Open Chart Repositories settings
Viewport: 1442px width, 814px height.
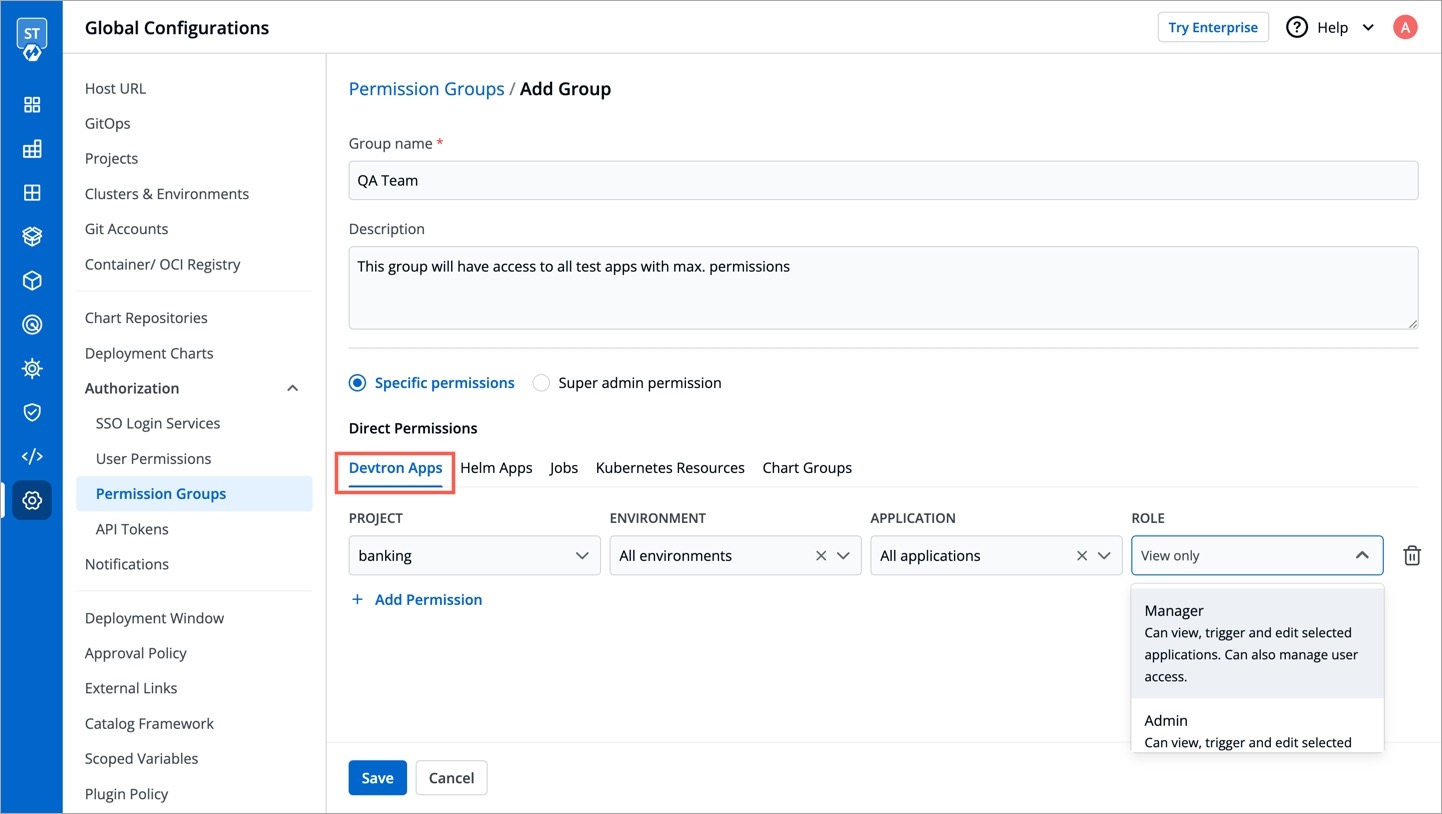(x=146, y=318)
